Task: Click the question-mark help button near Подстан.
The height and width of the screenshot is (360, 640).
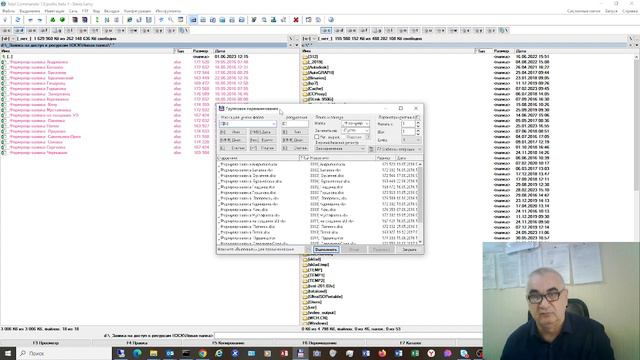Action: [367, 137]
